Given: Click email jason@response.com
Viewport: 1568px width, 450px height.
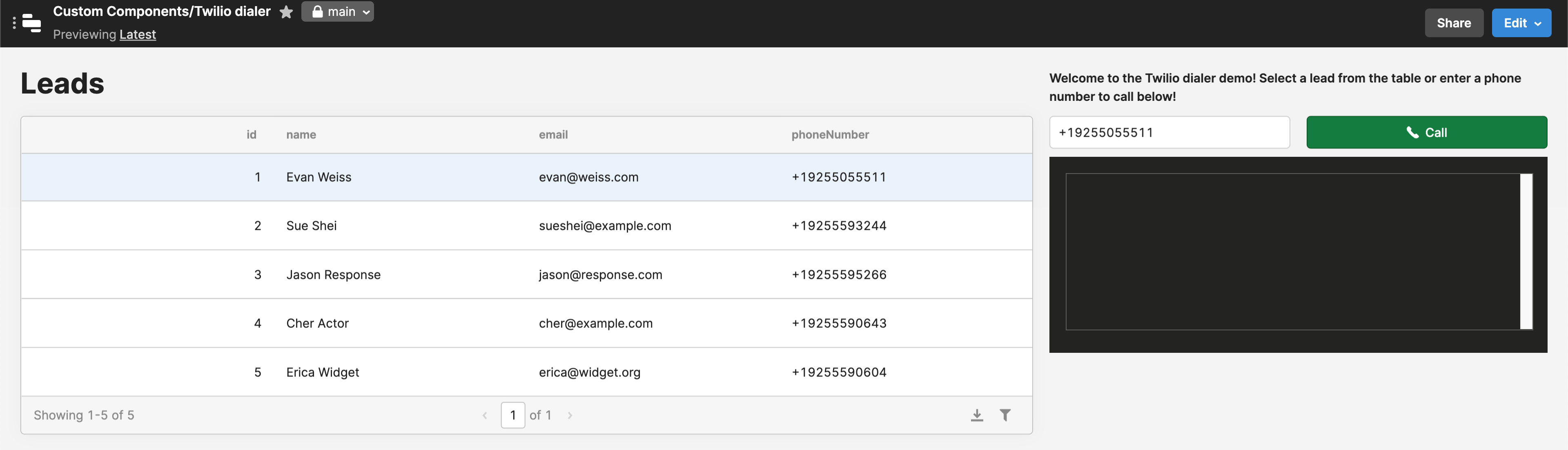Looking at the screenshot, I should 601,275.
